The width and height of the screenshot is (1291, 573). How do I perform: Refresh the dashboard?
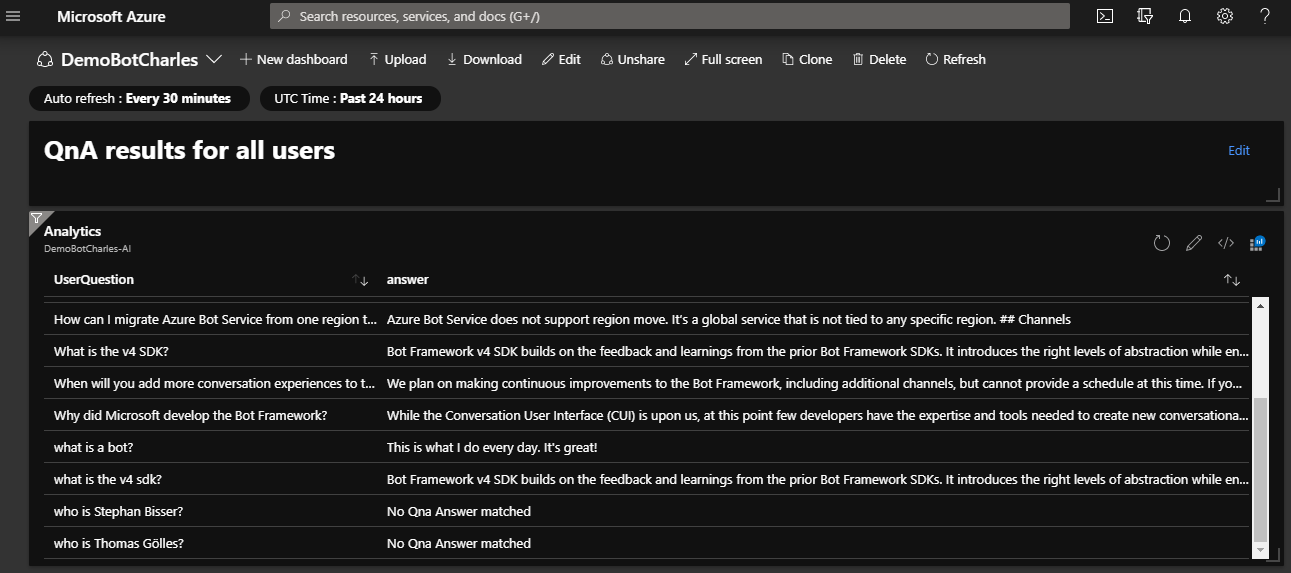click(x=956, y=60)
